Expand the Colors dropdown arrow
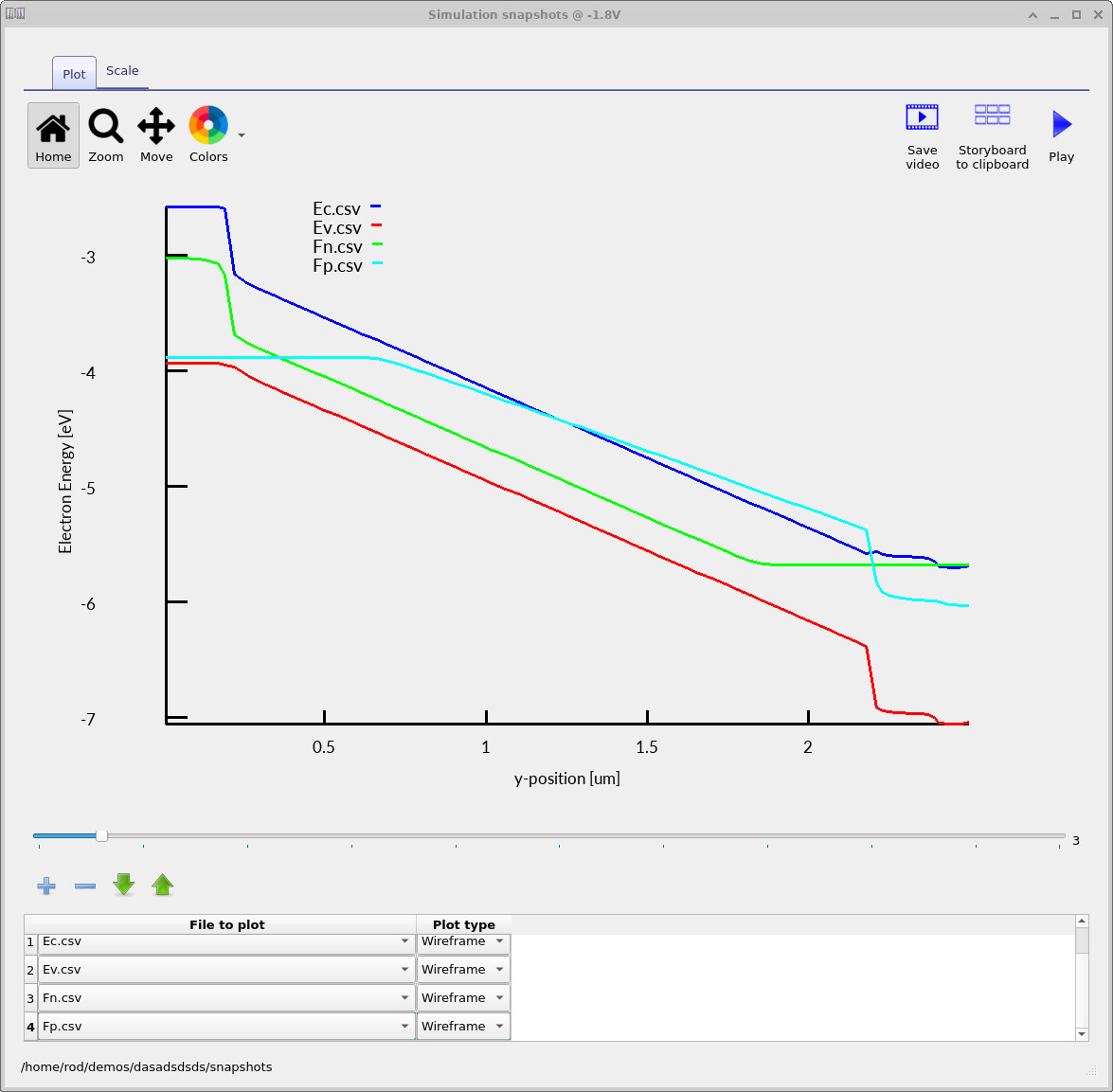This screenshot has width=1113, height=1092. (x=242, y=134)
